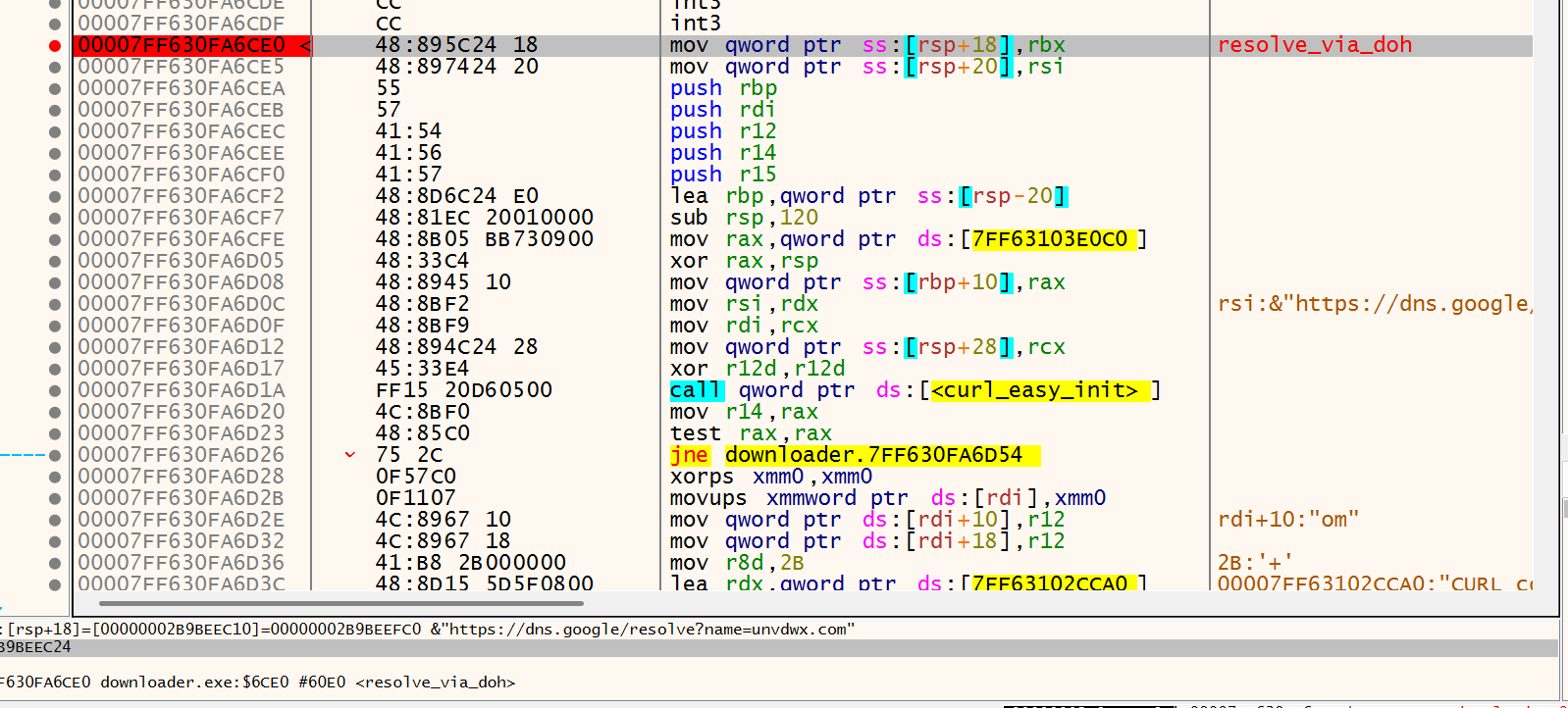Click breakpoint bullet at address 00007FF630FA6D12

(55, 347)
